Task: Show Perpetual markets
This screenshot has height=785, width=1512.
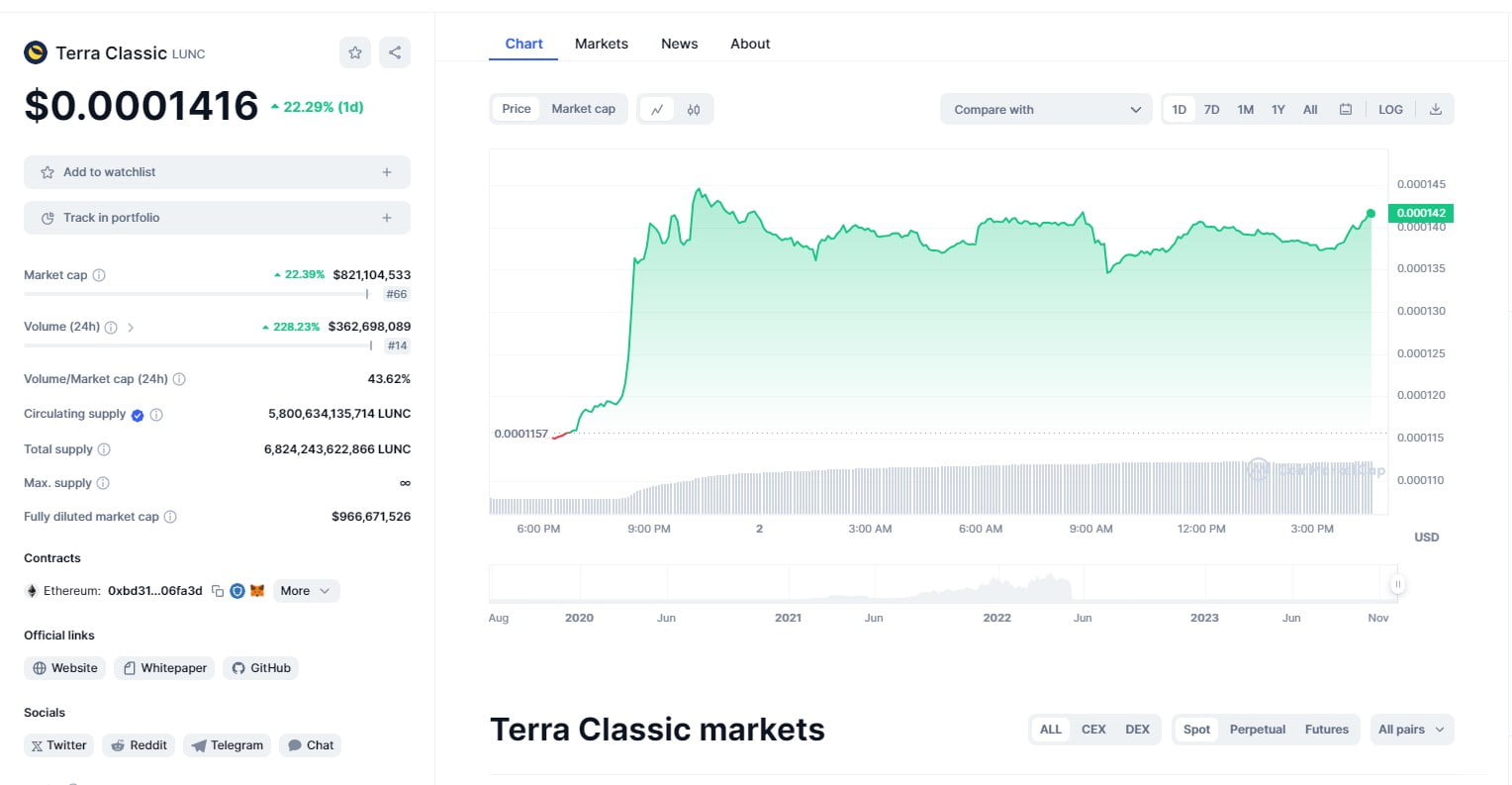Action: [x=1258, y=730]
